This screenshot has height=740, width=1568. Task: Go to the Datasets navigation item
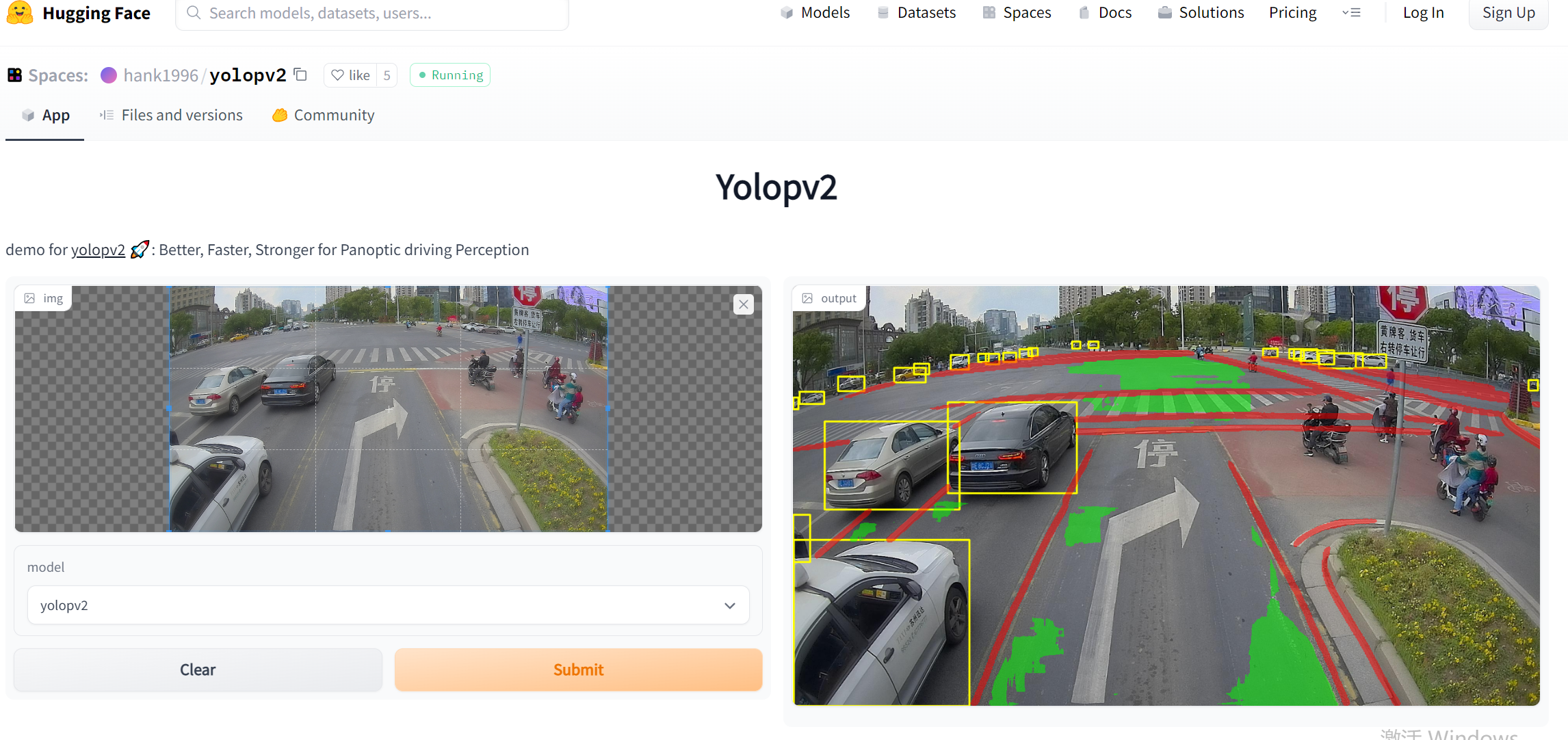[916, 12]
